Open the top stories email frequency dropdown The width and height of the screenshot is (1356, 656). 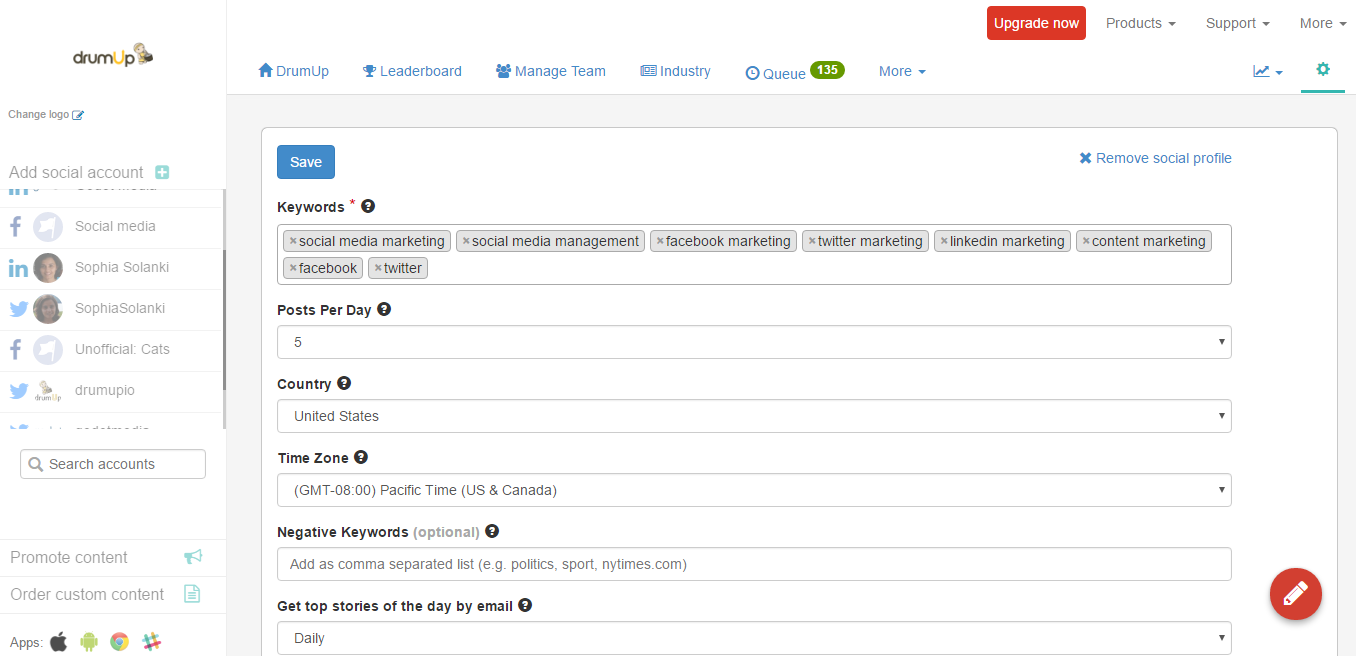pyautogui.click(x=754, y=638)
